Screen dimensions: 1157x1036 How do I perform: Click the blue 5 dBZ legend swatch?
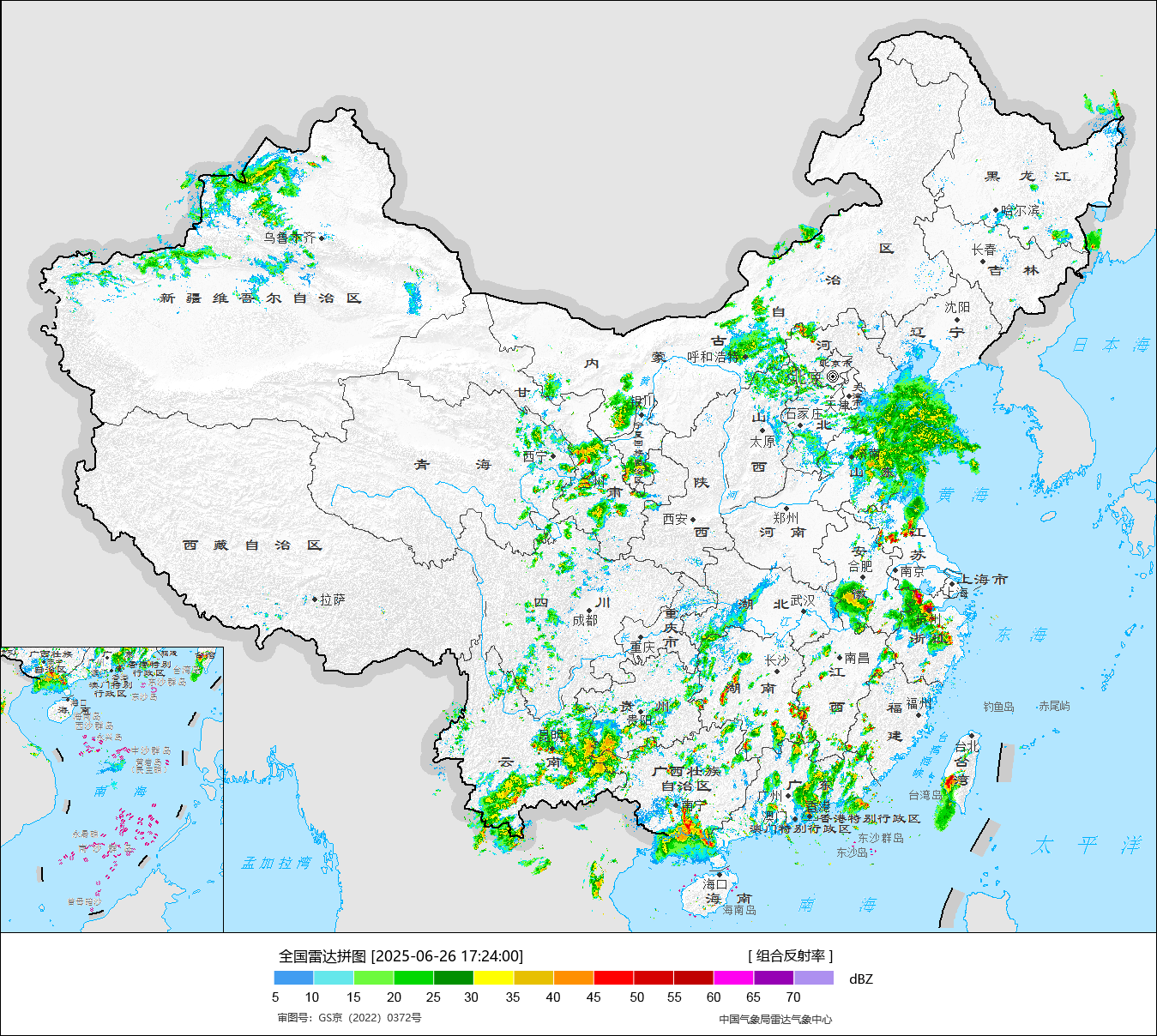pos(293,978)
